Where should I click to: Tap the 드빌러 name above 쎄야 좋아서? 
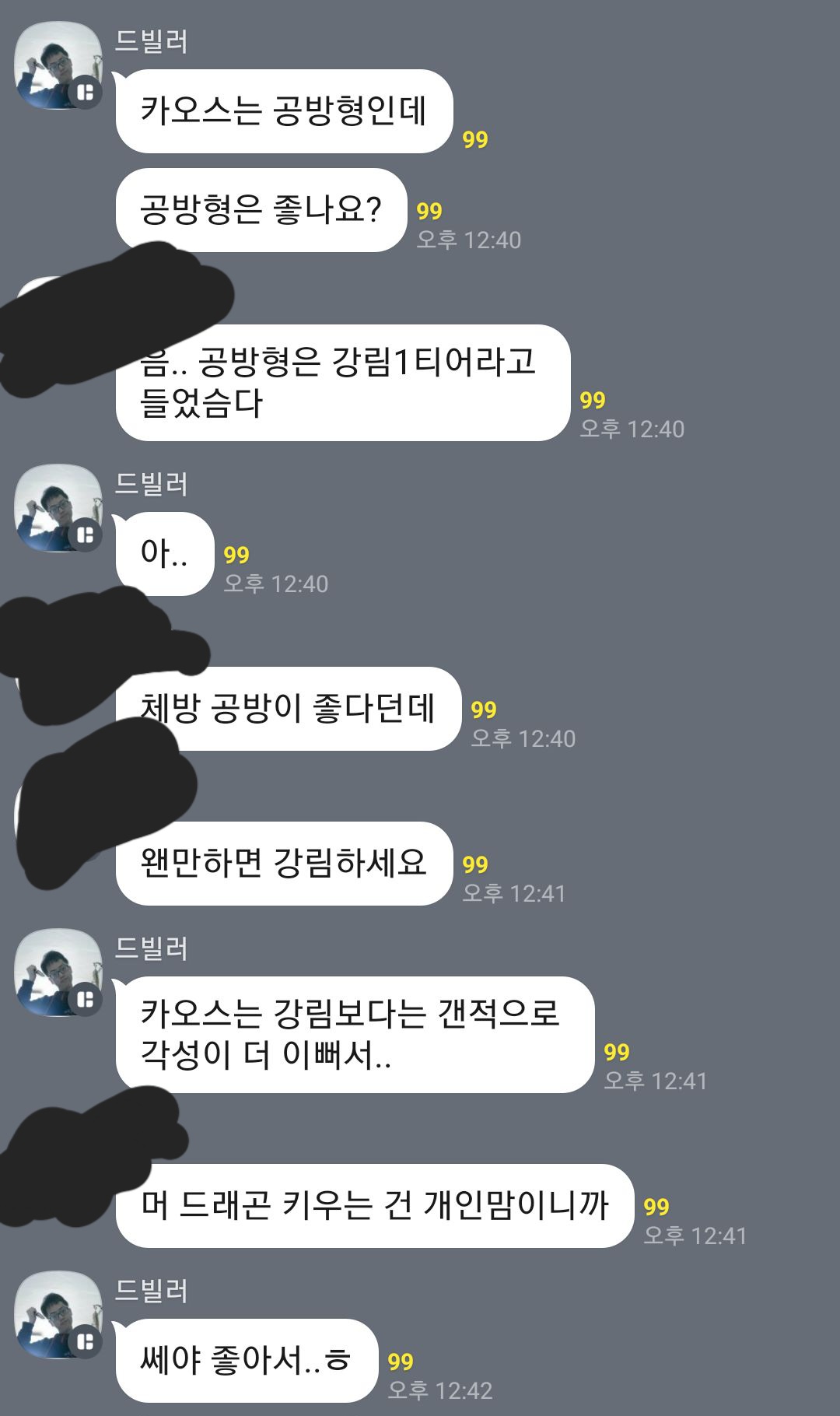pos(152,1291)
